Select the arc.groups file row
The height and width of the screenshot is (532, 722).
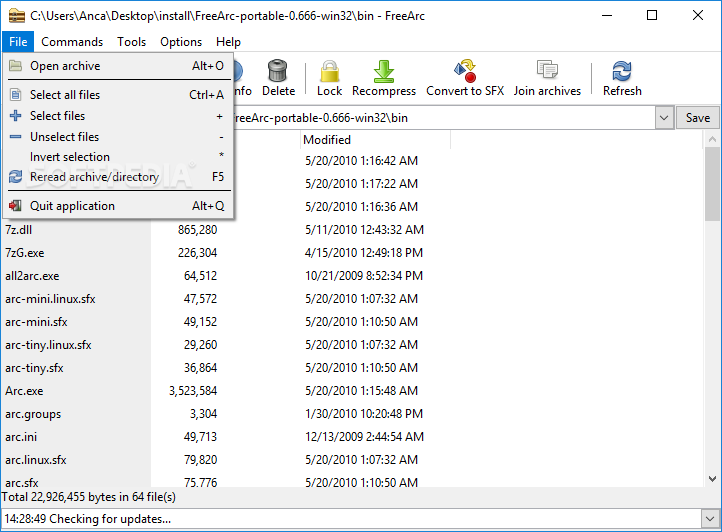[x=352, y=414]
